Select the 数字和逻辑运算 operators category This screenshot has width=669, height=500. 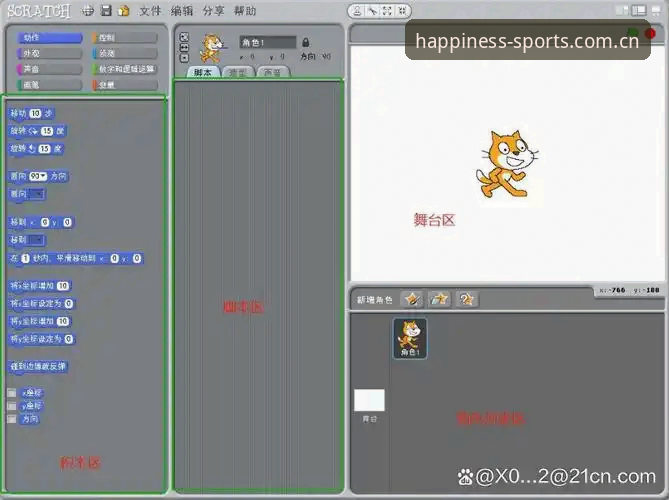click(125, 69)
